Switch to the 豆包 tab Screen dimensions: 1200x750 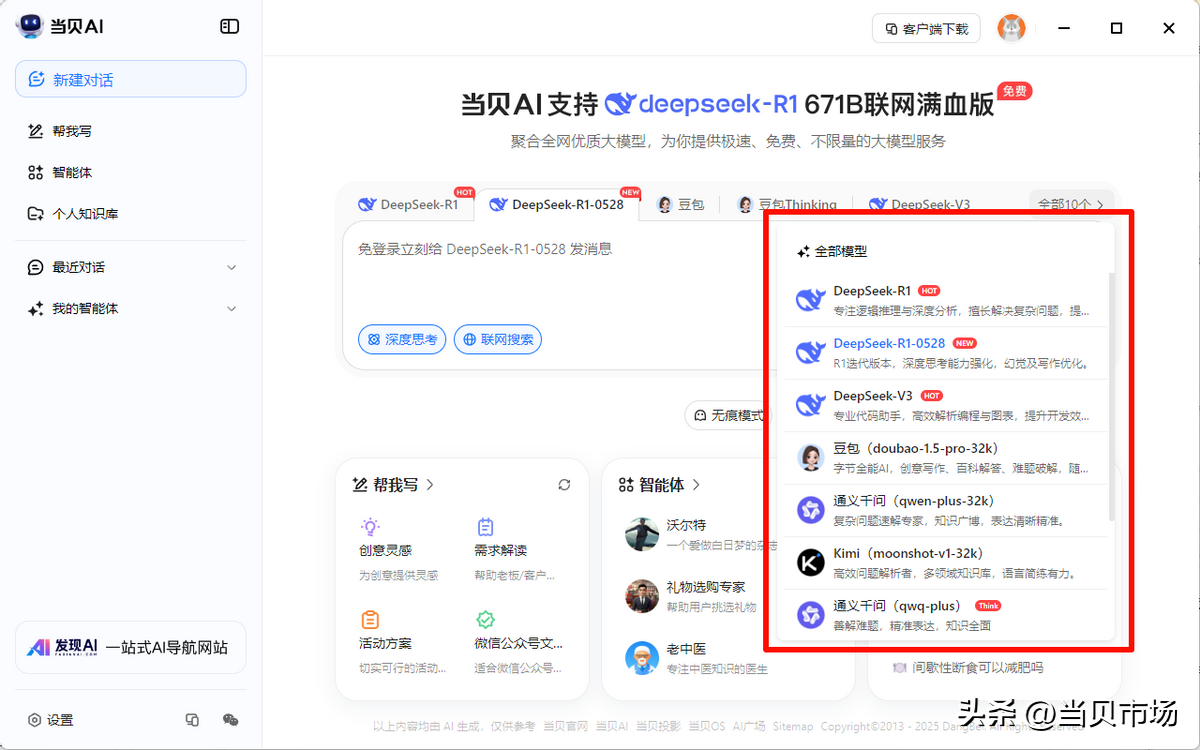pos(681,204)
